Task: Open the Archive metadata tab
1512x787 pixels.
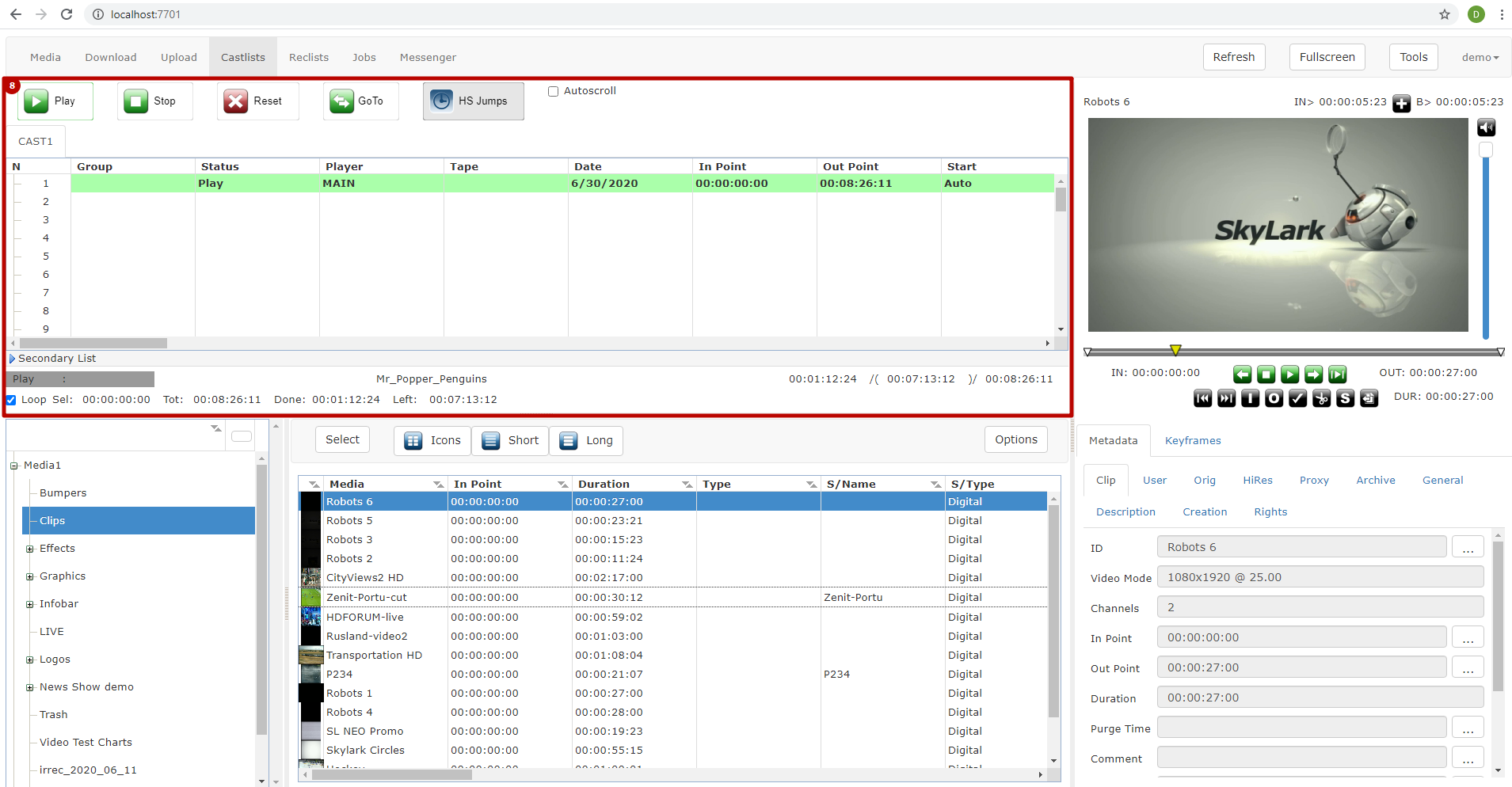Action: (x=1376, y=481)
